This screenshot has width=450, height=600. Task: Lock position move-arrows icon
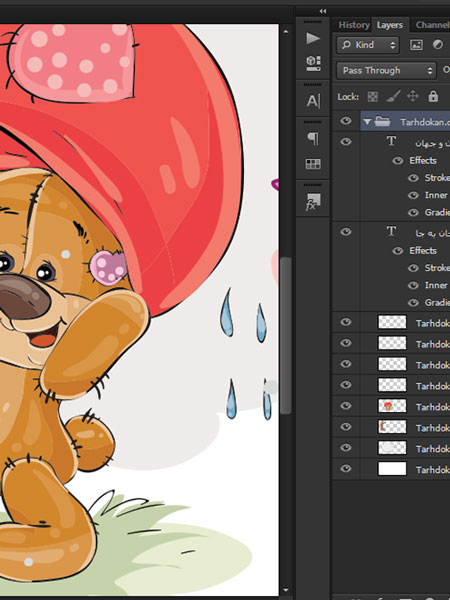[x=413, y=96]
